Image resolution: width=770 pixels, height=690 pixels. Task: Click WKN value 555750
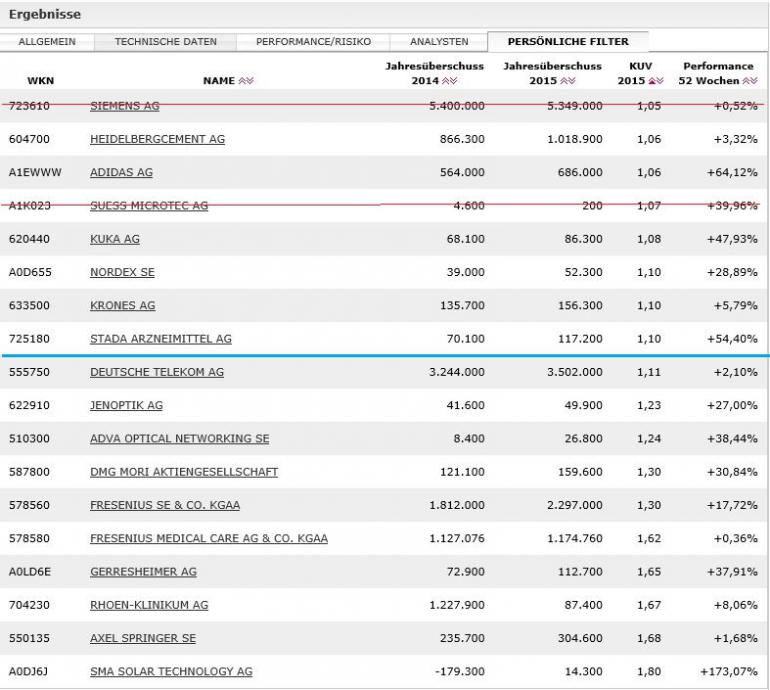pos(29,372)
